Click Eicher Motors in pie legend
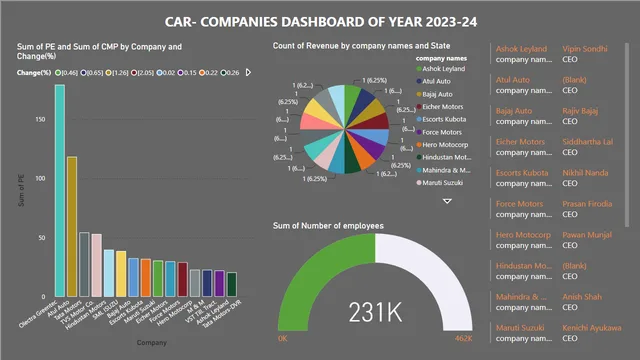The image size is (640, 360). click(440, 107)
